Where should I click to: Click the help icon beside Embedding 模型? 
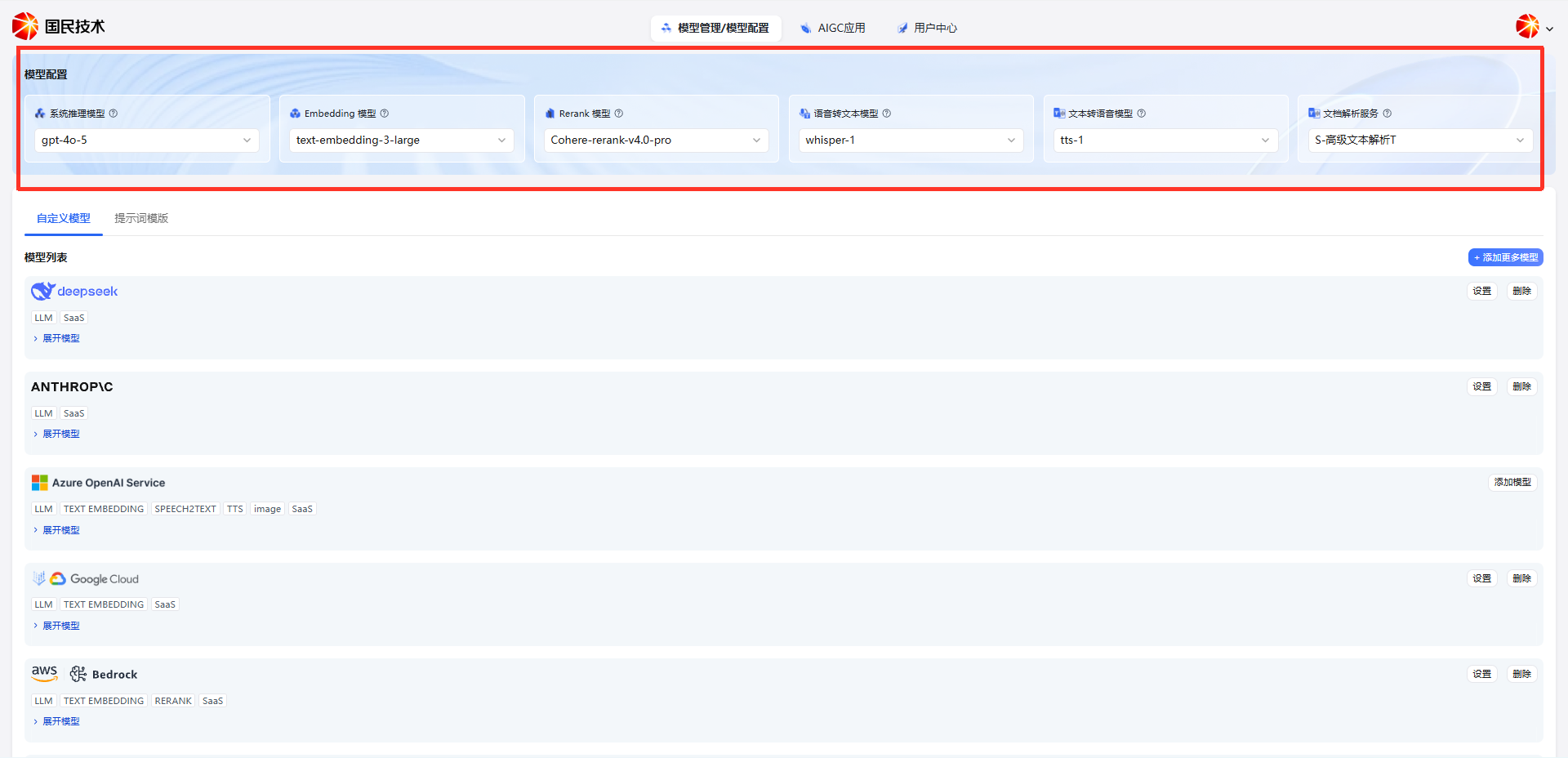(x=385, y=114)
